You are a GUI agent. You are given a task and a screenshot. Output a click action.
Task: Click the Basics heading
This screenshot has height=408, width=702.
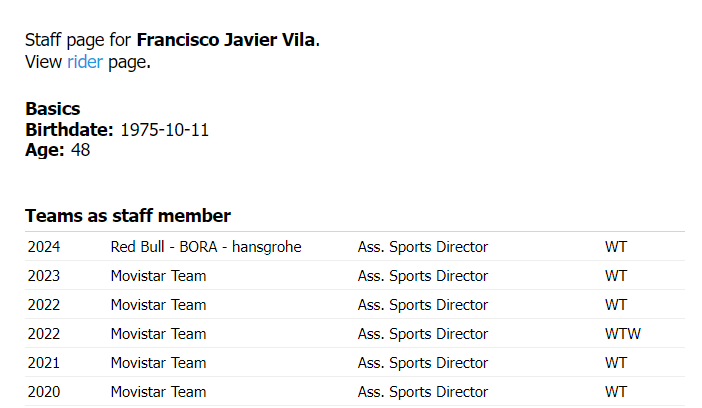click(x=53, y=109)
